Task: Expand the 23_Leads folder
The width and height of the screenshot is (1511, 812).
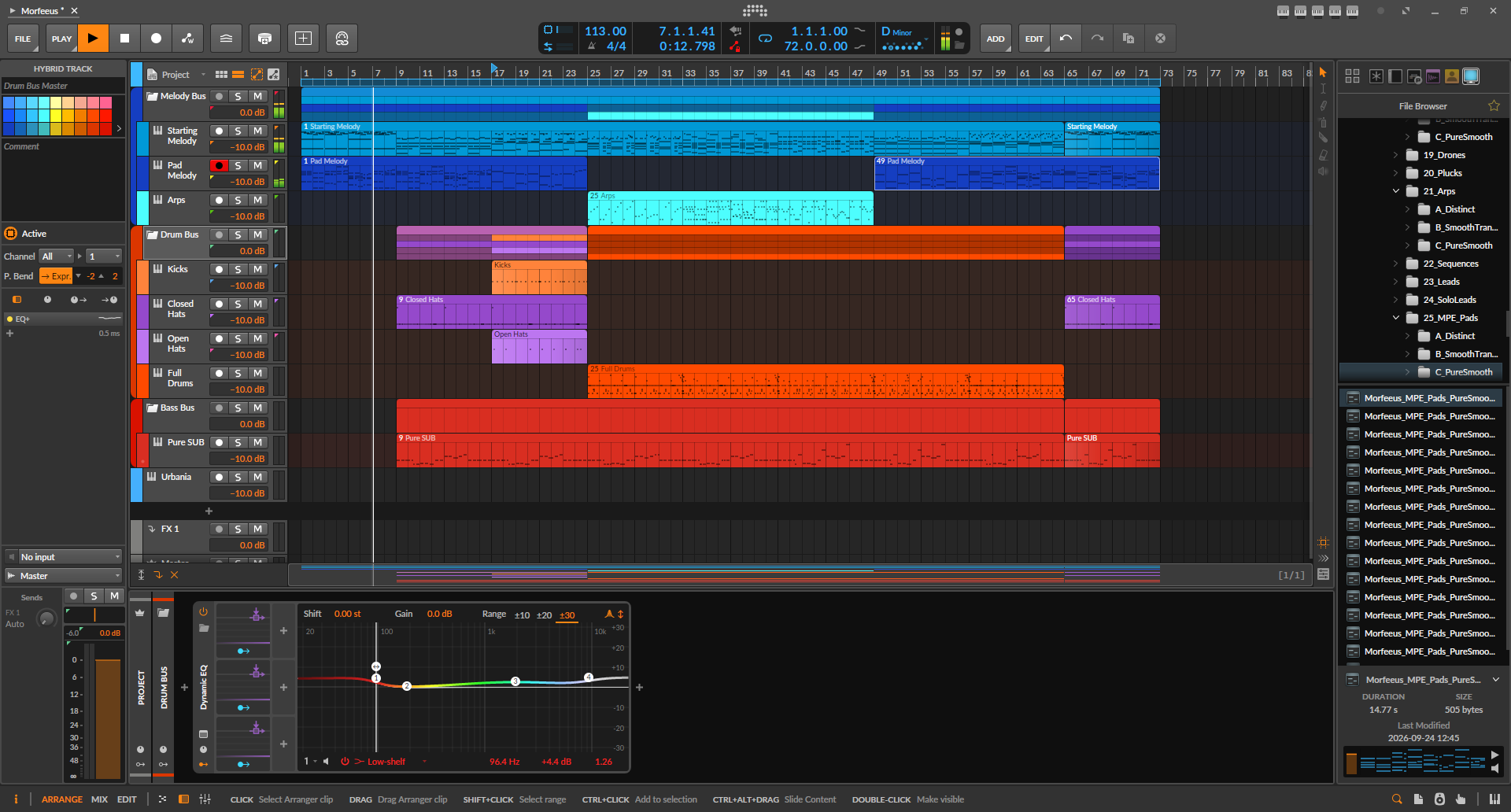Action: [x=1396, y=282]
